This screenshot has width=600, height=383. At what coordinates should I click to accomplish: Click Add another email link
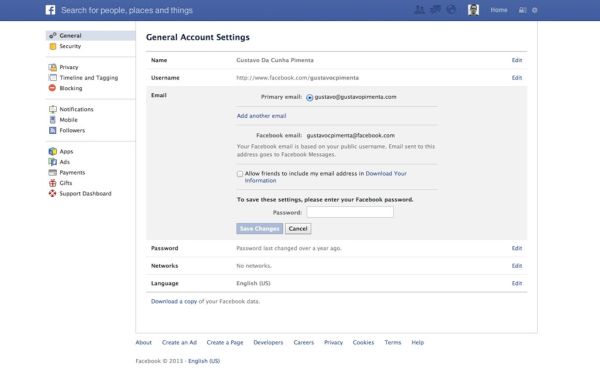pyautogui.click(x=261, y=116)
